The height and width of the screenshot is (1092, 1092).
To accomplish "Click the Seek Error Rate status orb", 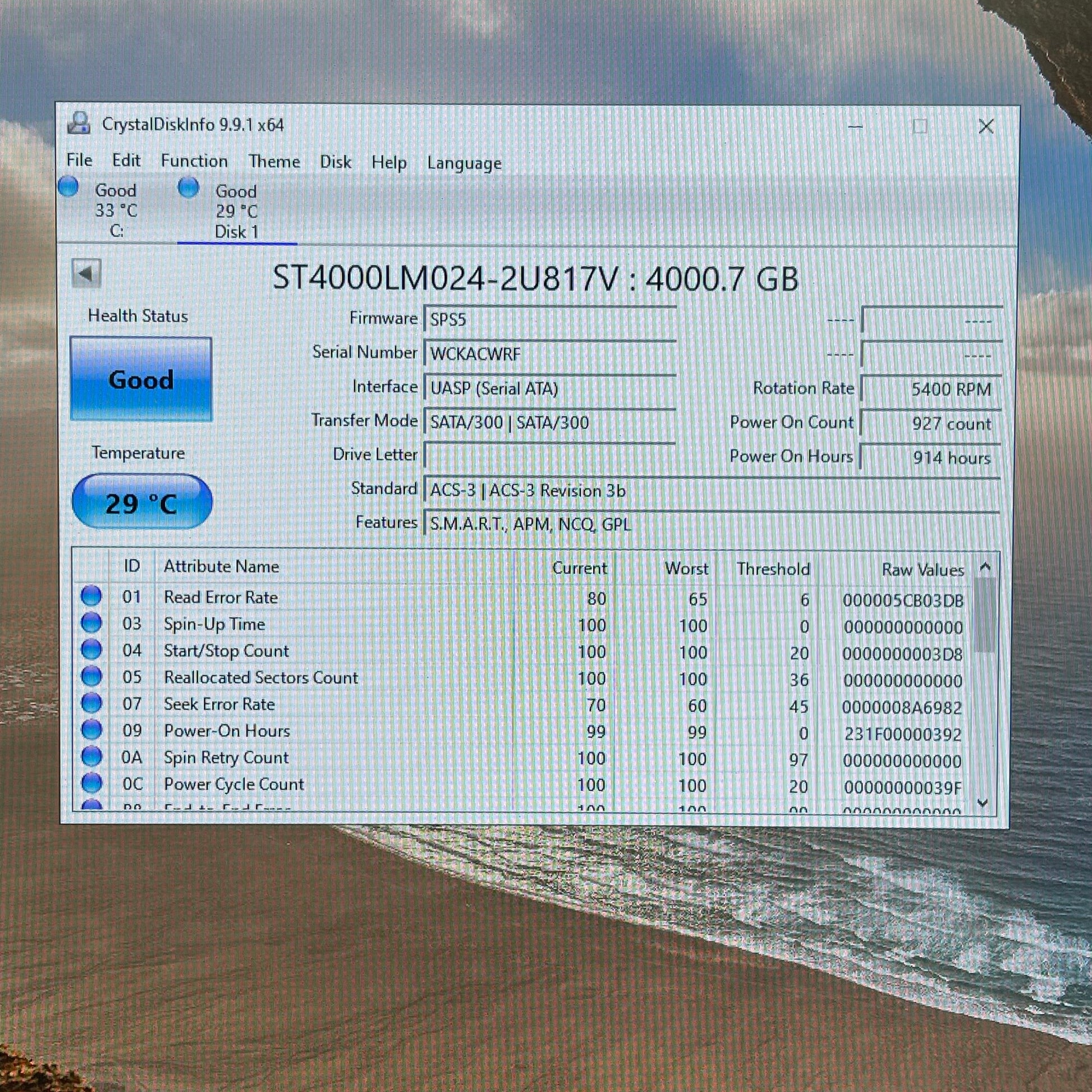I will 91,703.
